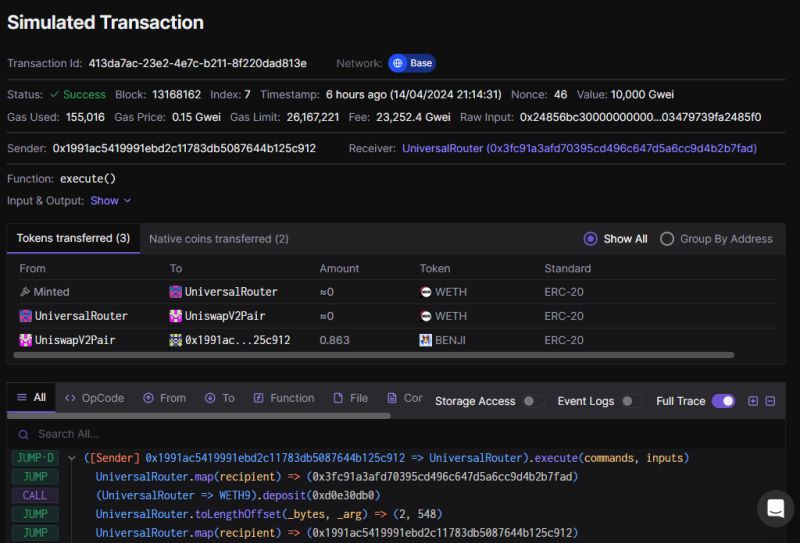Switch to Tokens transferred (3) tab
Screen dimensions: 800x543
pyautogui.click(x=73, y=238)
